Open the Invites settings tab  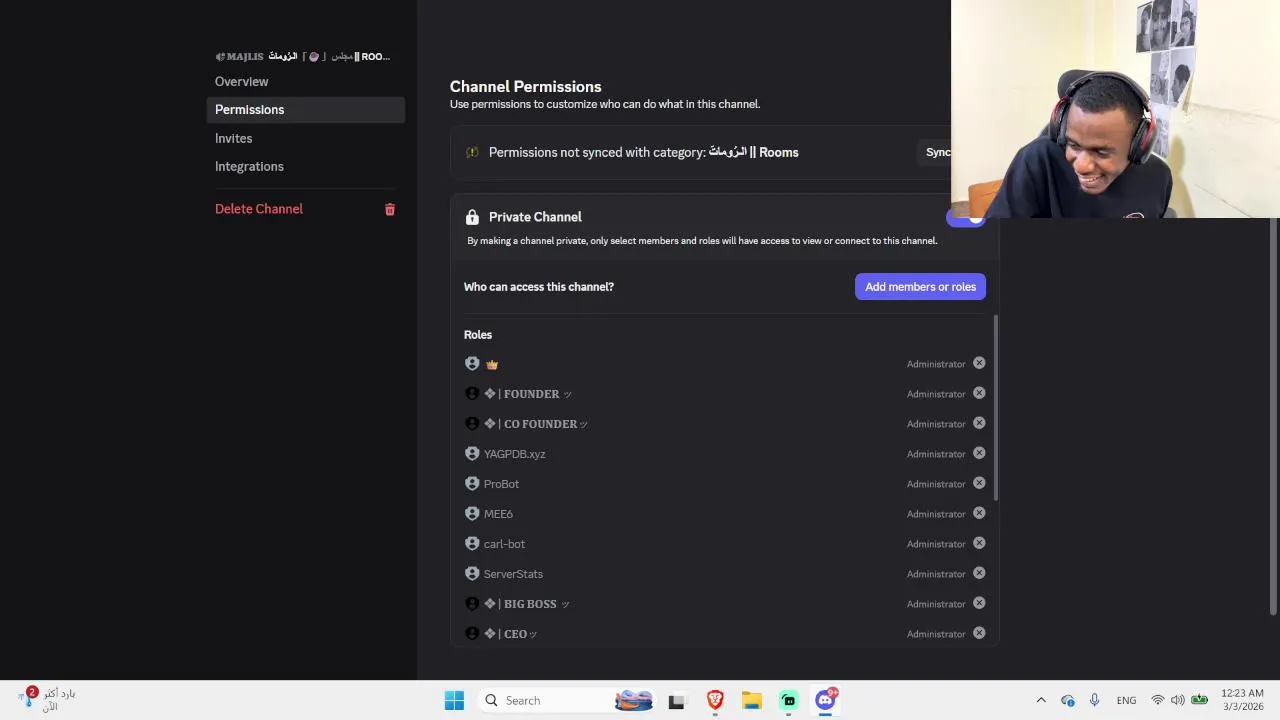(x=305, y=138)
